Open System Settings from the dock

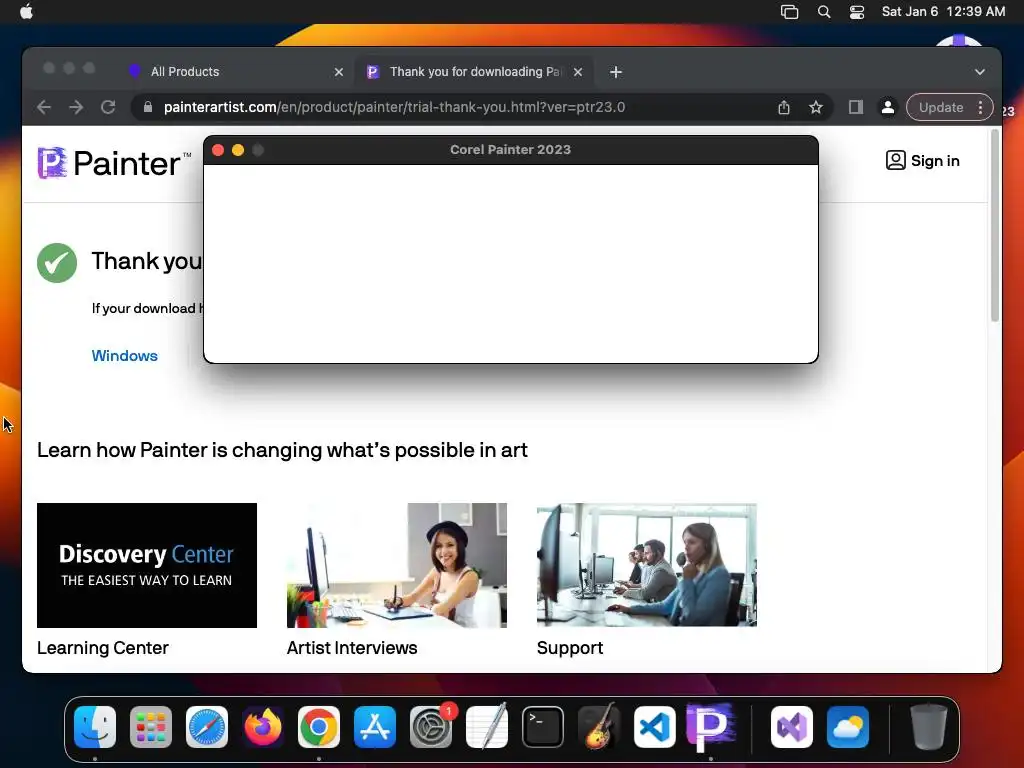pos(431,727)
